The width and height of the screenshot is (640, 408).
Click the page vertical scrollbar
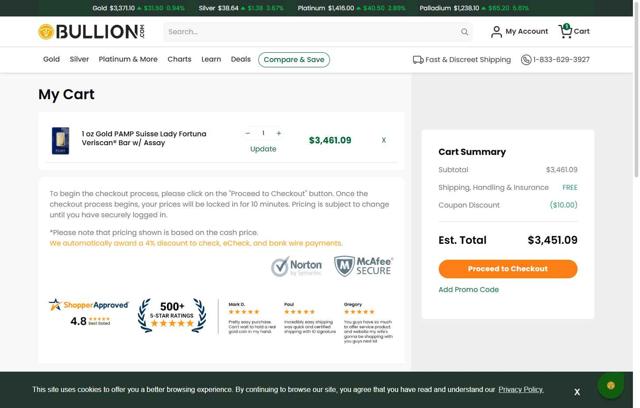[636, 89]
